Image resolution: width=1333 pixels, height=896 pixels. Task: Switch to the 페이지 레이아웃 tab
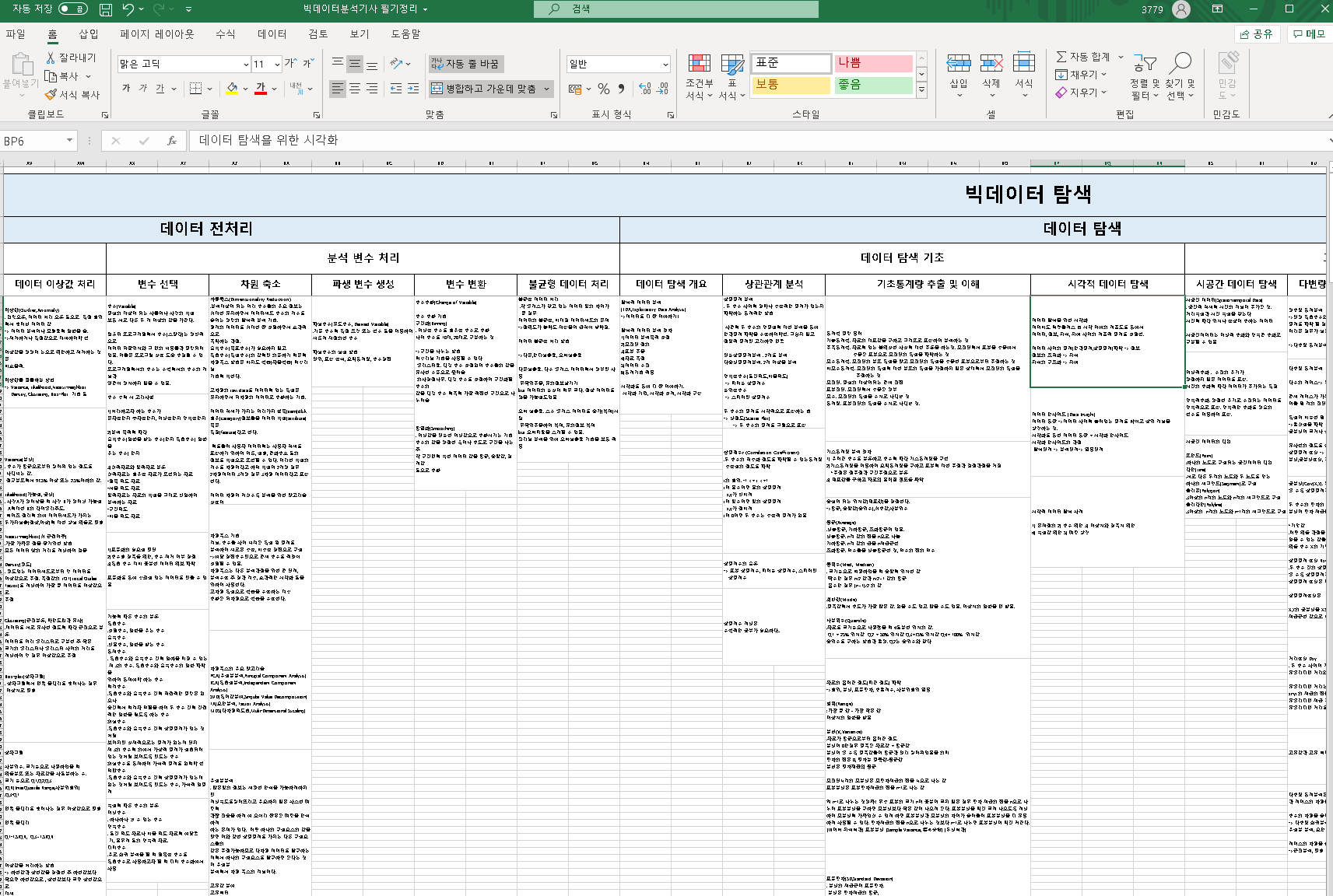(x=157, y=34)
